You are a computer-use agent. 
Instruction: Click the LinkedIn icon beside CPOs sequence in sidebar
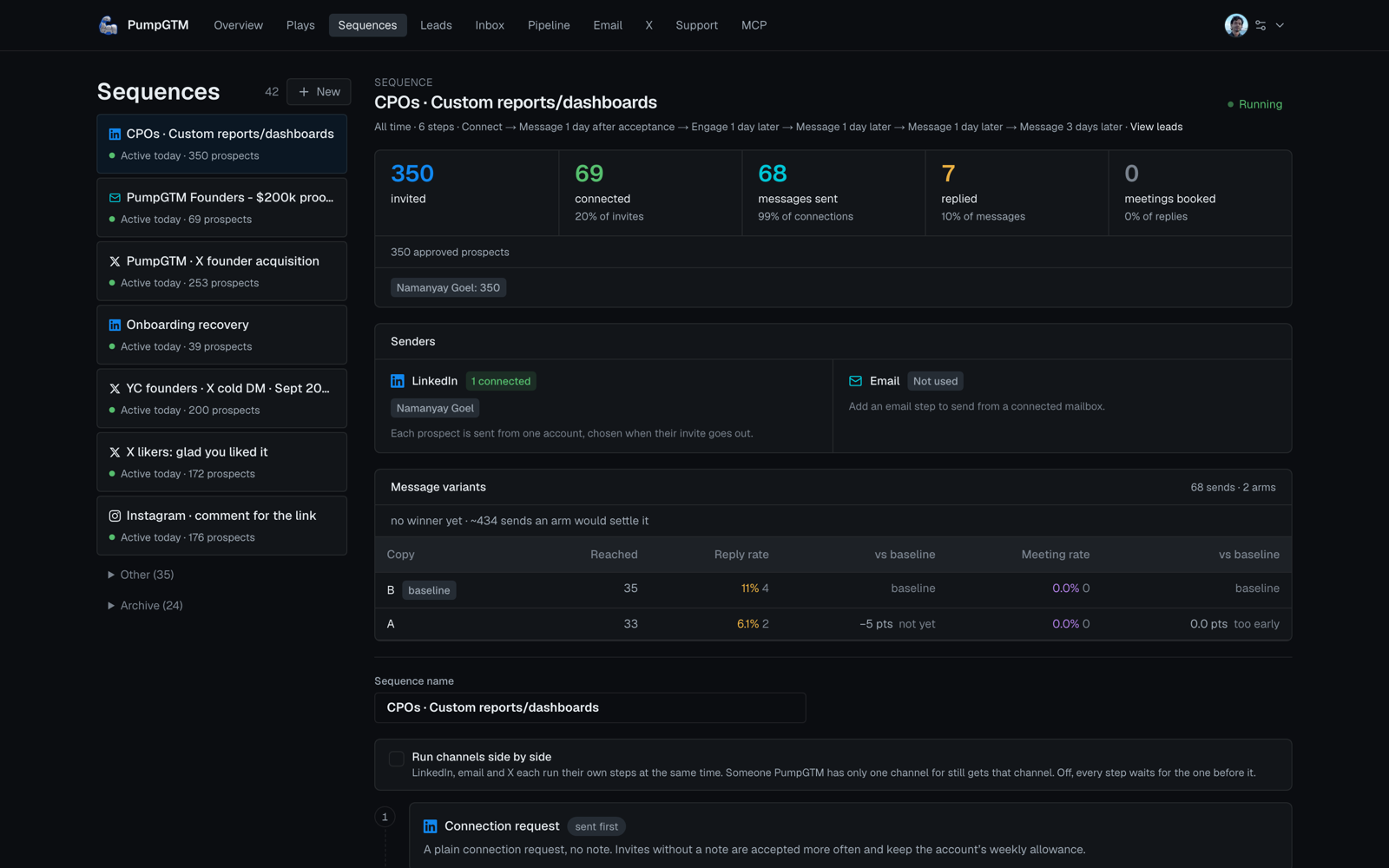pos(115,134)
